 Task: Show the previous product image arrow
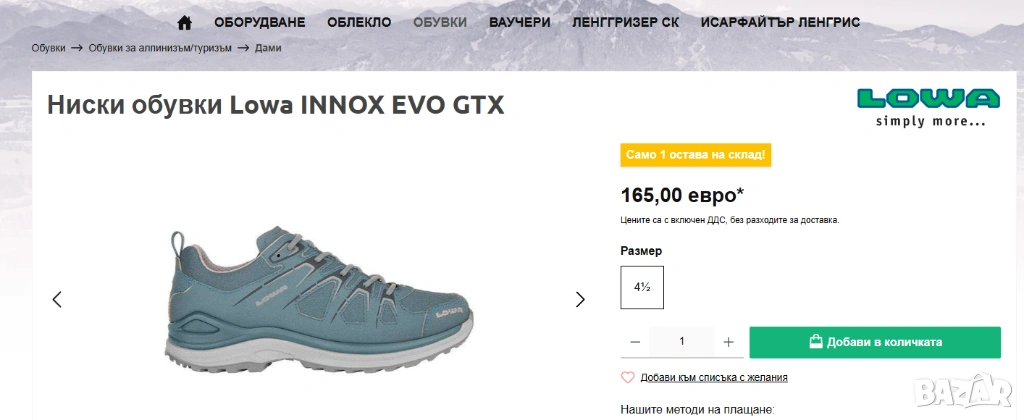pyautogui.click(x=57, y=299)
